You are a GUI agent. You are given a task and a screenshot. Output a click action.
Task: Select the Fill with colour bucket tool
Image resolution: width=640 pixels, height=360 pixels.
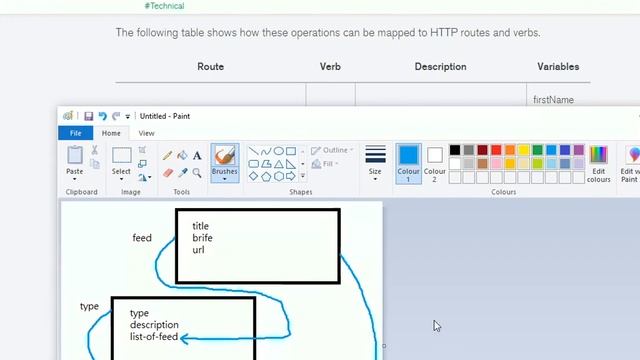click(x=182, y=155)
